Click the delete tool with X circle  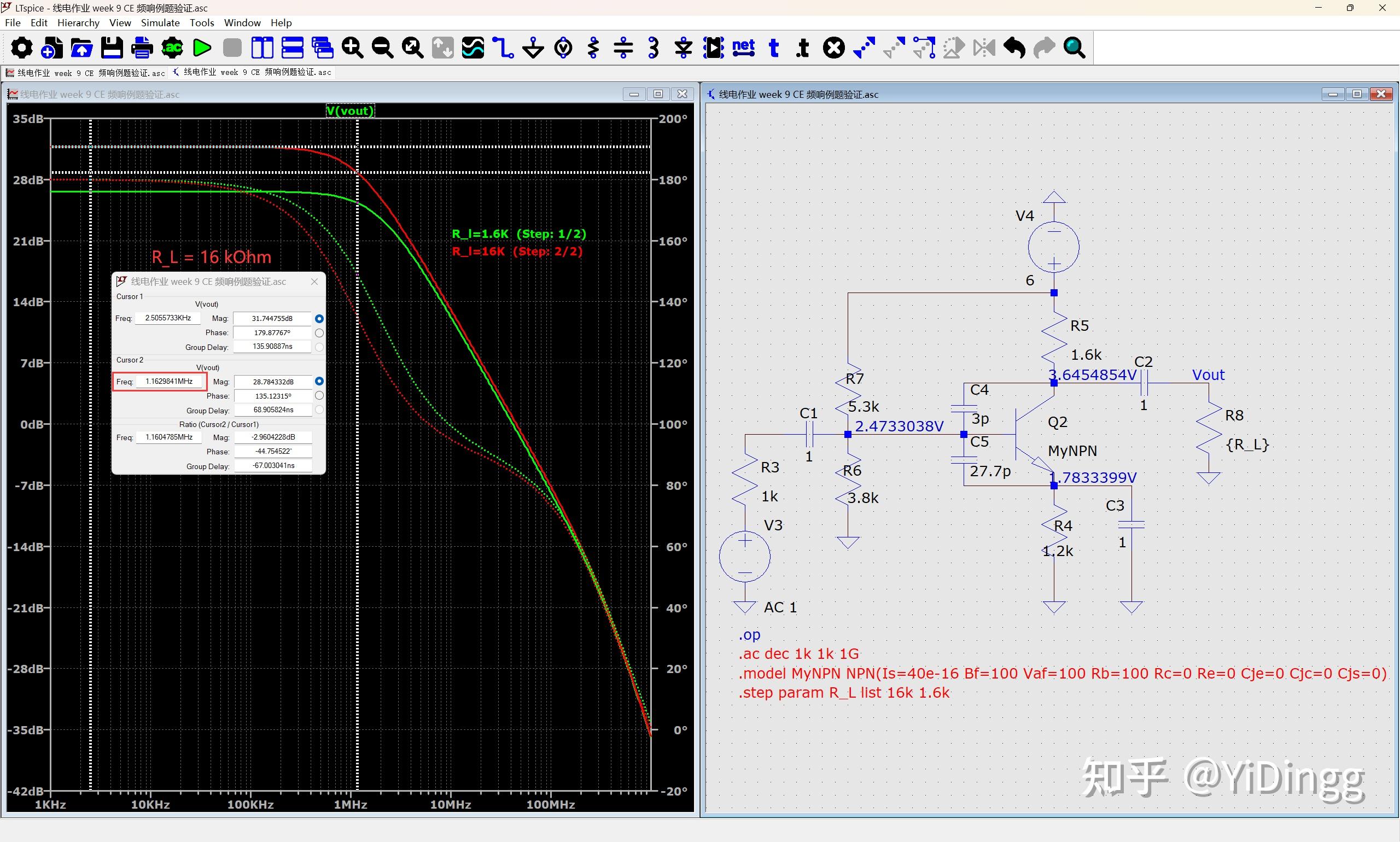pos(833,48)
